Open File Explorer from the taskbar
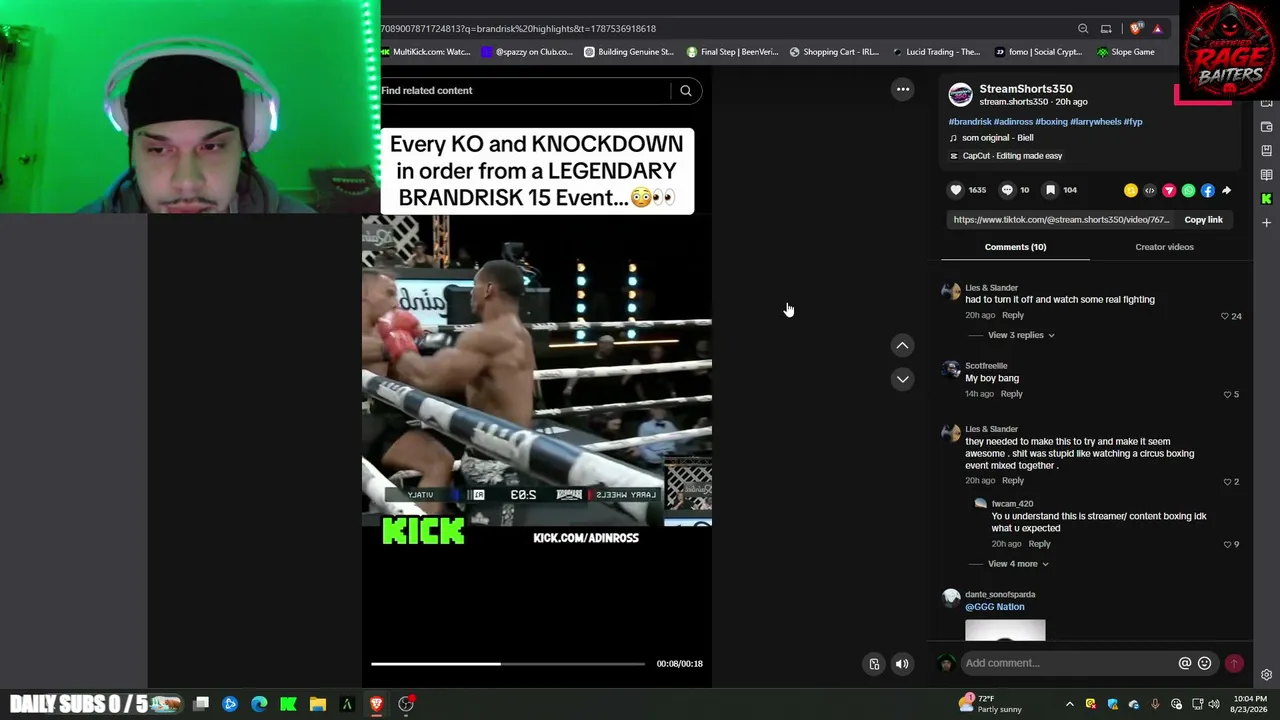 tap(318, 704)
